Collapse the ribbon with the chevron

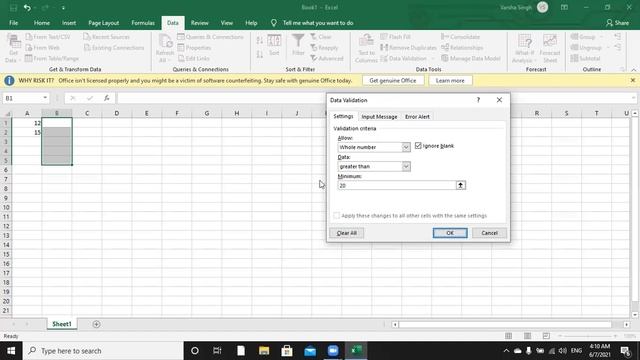point(633,70)
